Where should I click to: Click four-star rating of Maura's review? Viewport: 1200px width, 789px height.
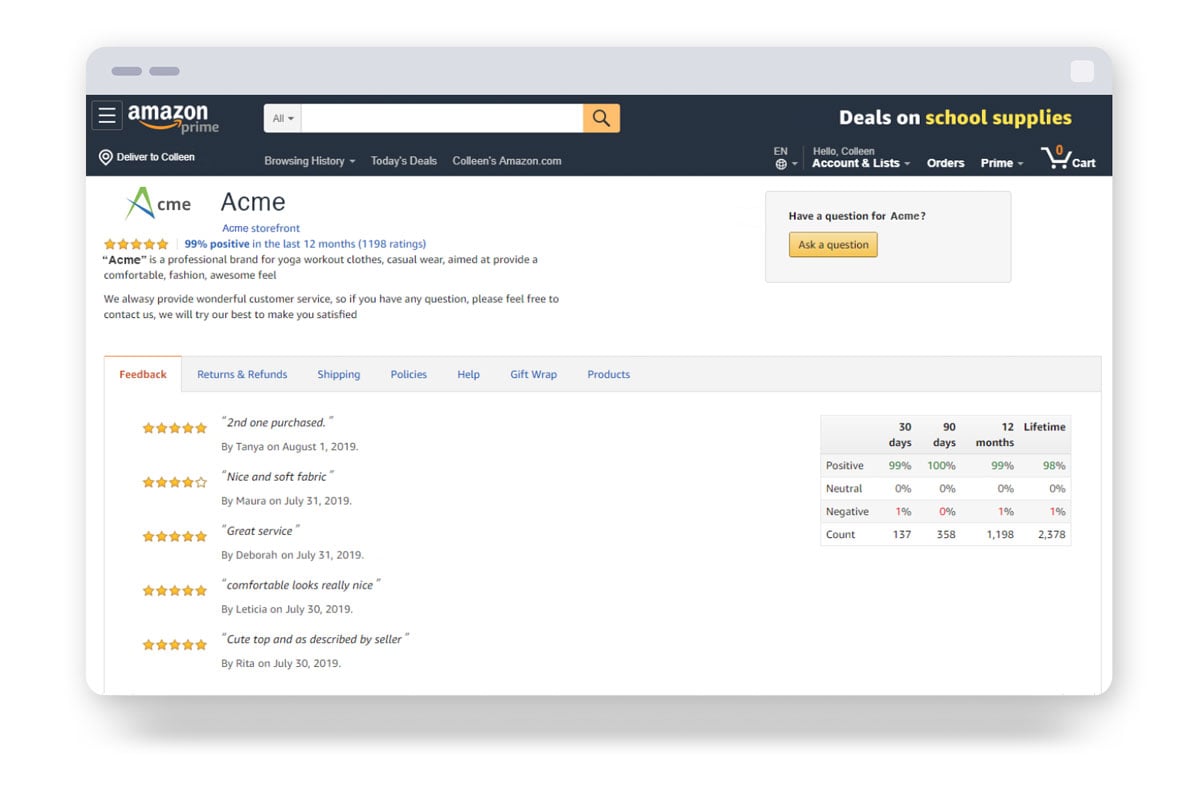[x=174, y=482]
